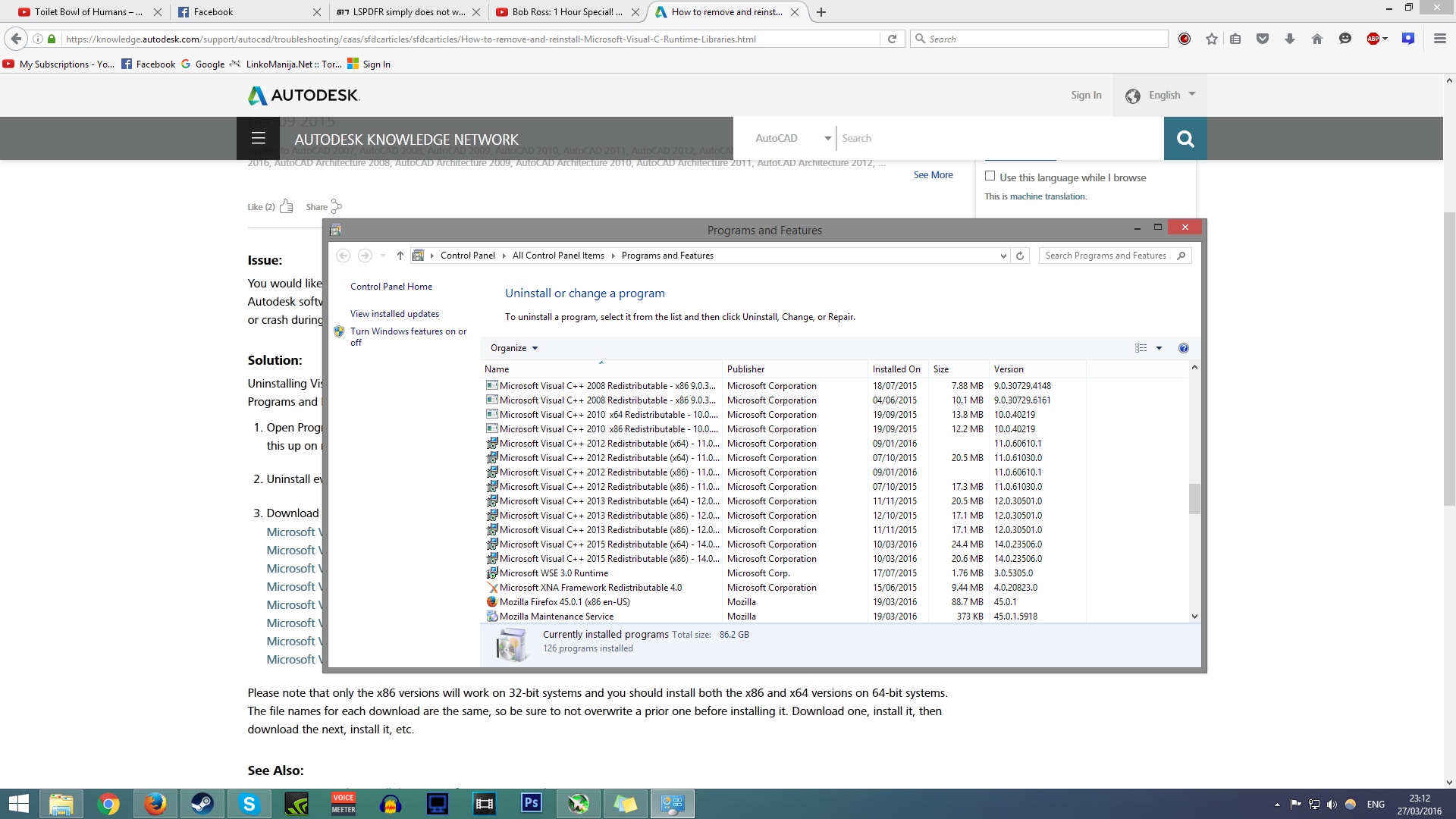
Task: Click the 'View installed updates' link
Action: (x=394, y=314)
